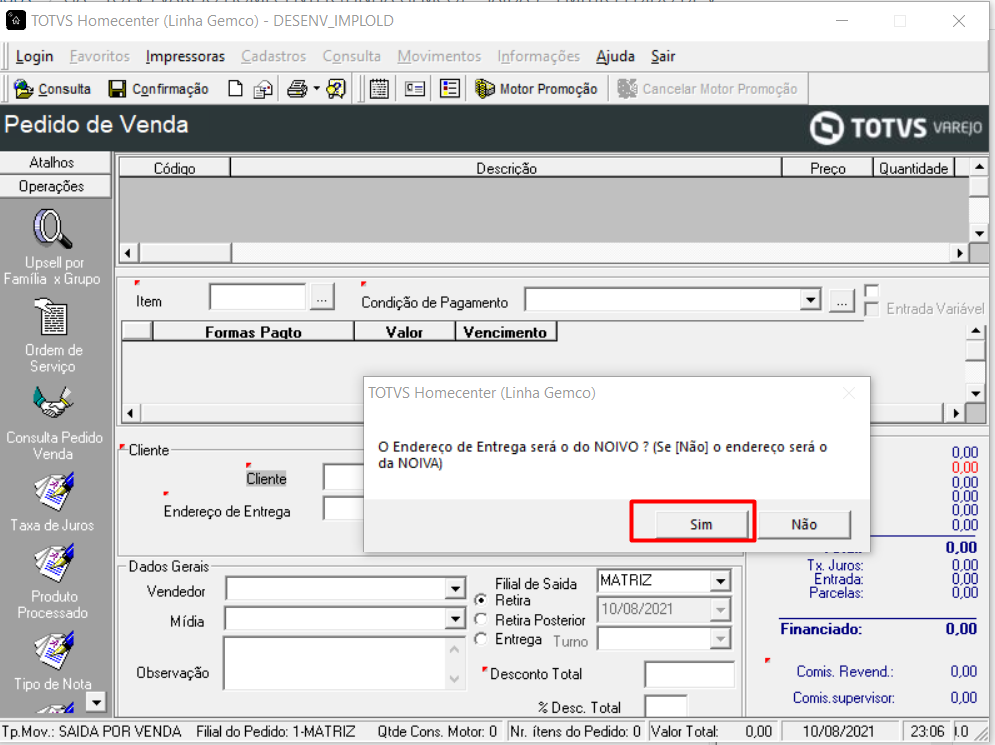Expand the Vendedor dropdown
The image size is (995, 745).
point(455,590)
